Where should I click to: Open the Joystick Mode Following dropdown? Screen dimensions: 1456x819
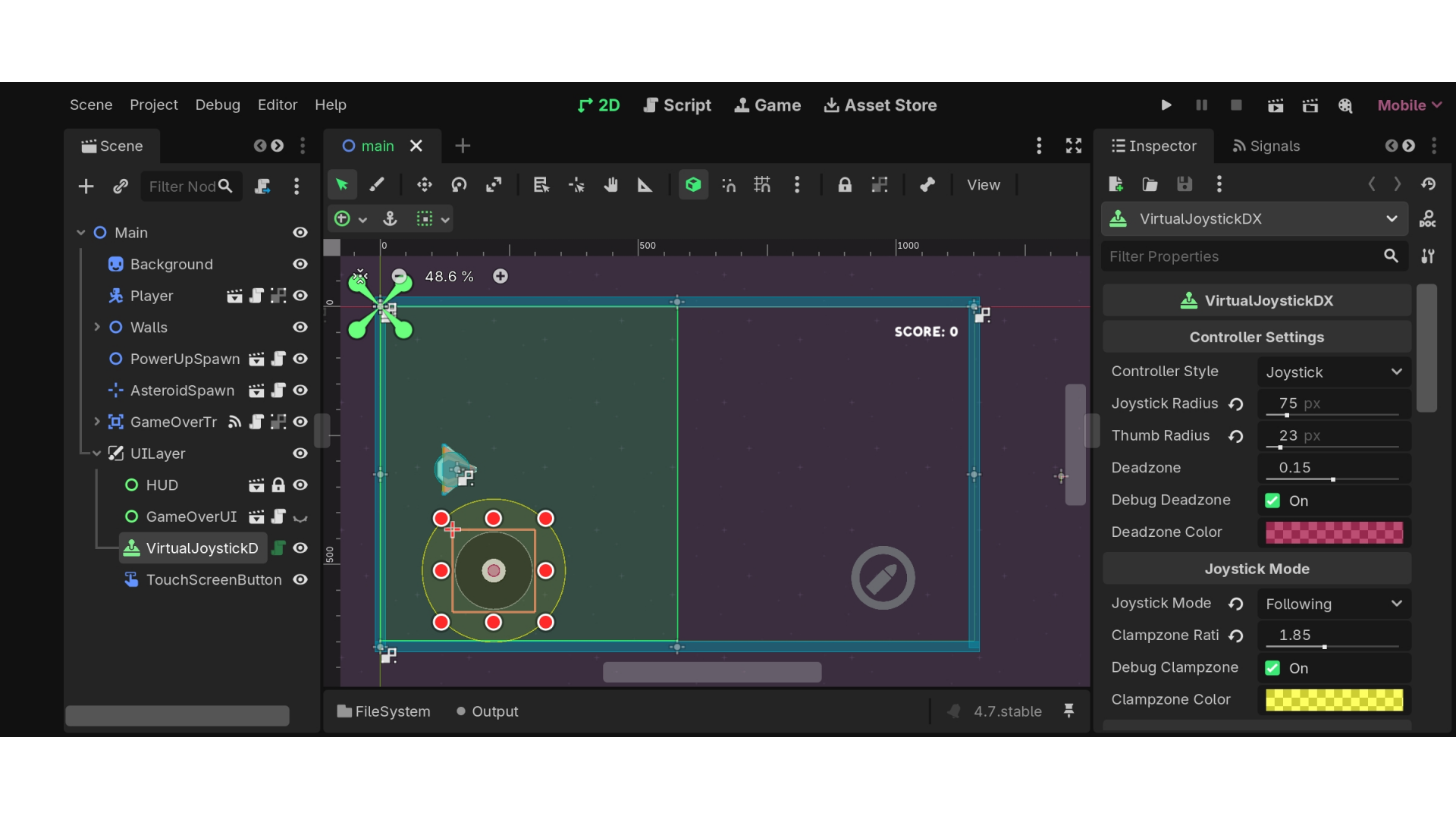1334,604
